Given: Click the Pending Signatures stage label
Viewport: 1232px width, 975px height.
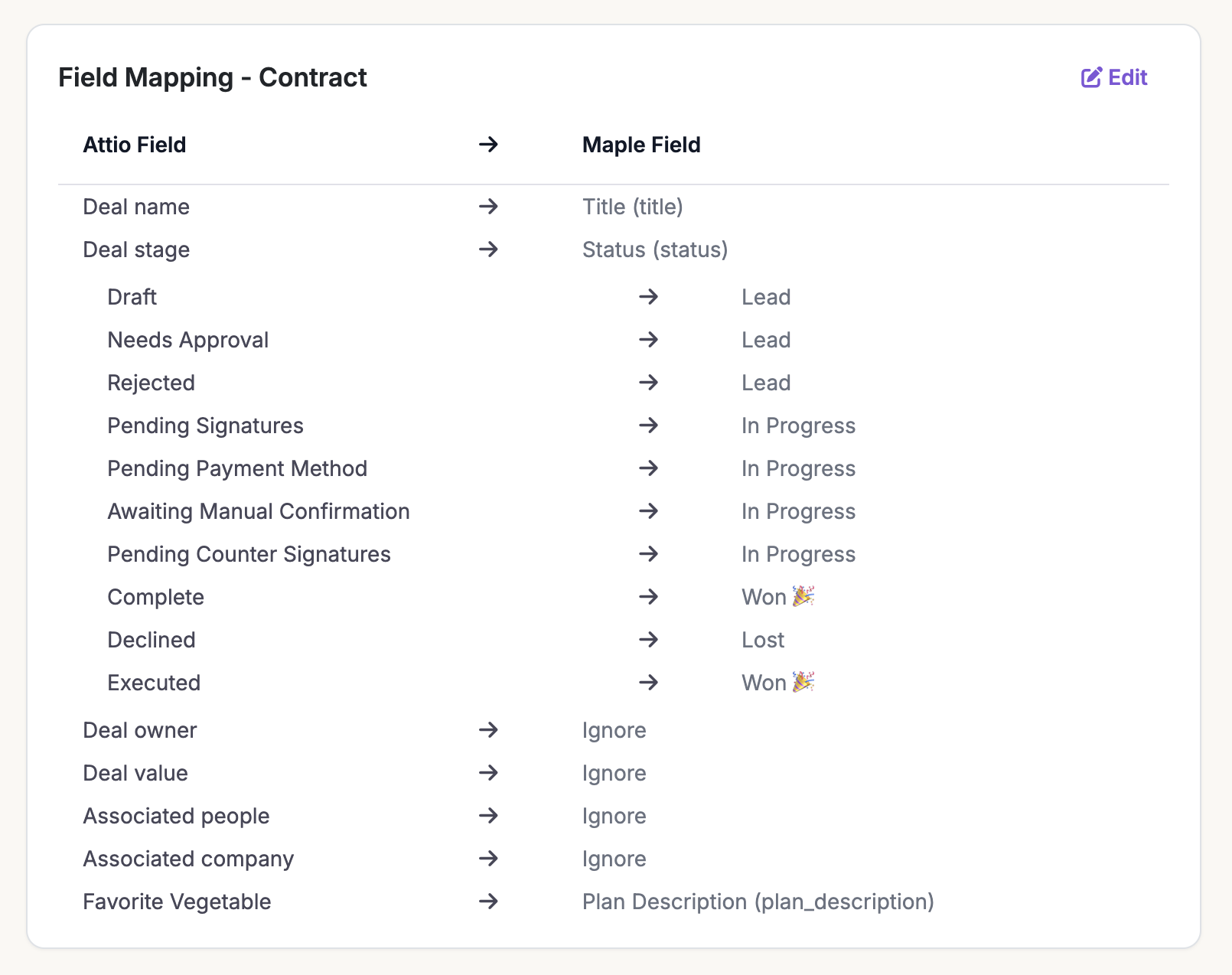Looking at the screenshot, I should (x=205, y=426).
